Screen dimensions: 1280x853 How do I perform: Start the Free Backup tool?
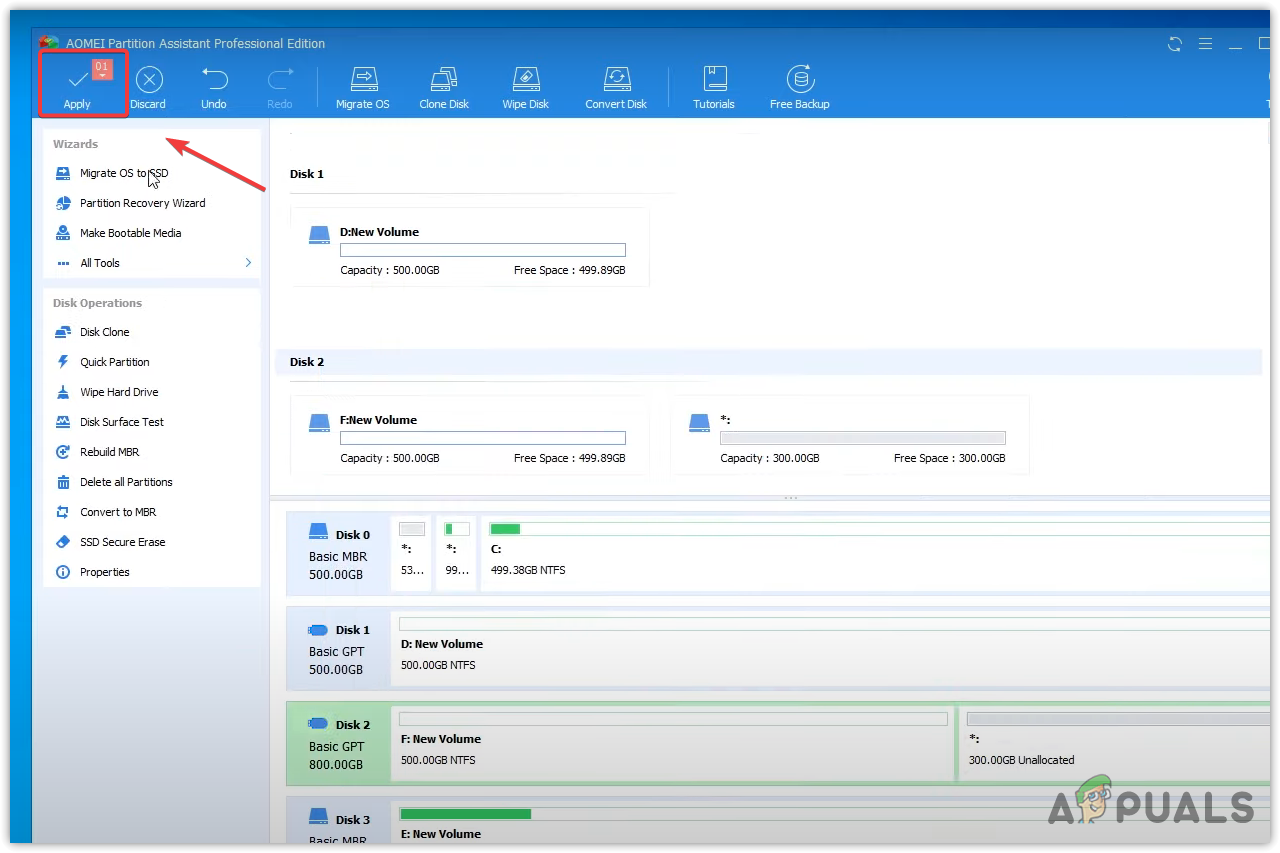tap(799, 86)
